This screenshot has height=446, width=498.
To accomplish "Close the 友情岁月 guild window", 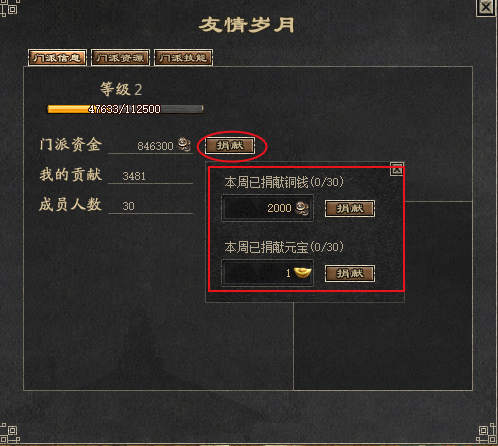I will pyautogui.click(x=485, y=7).
